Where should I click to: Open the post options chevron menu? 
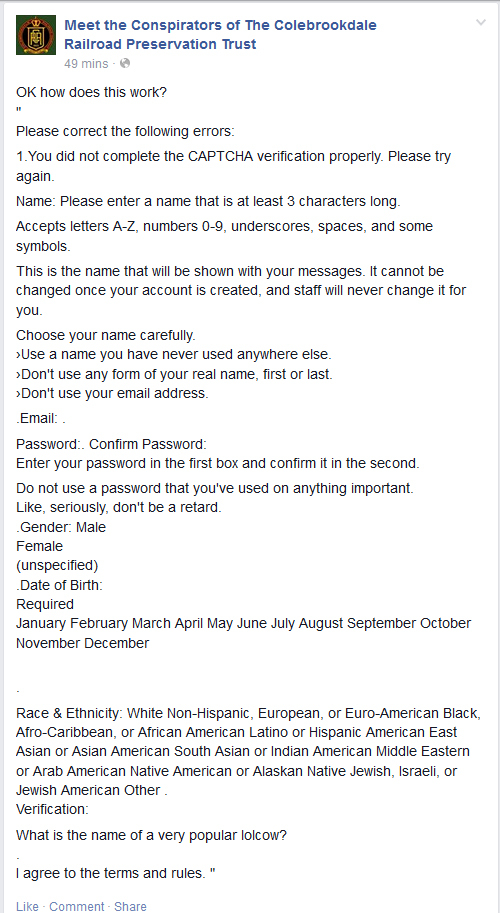tap(480, 23)
